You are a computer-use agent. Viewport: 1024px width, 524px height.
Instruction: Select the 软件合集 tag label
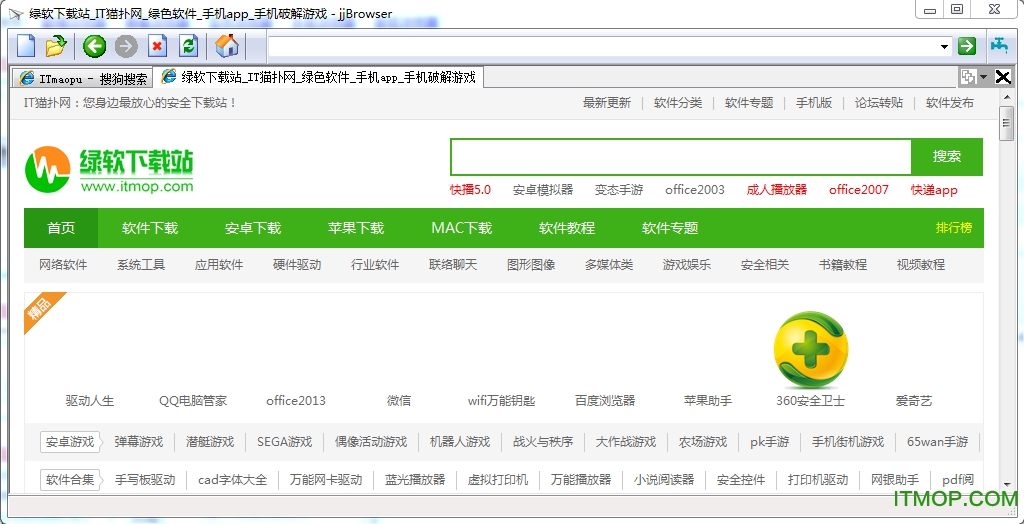pyautogui.click(x=69, y=480)
